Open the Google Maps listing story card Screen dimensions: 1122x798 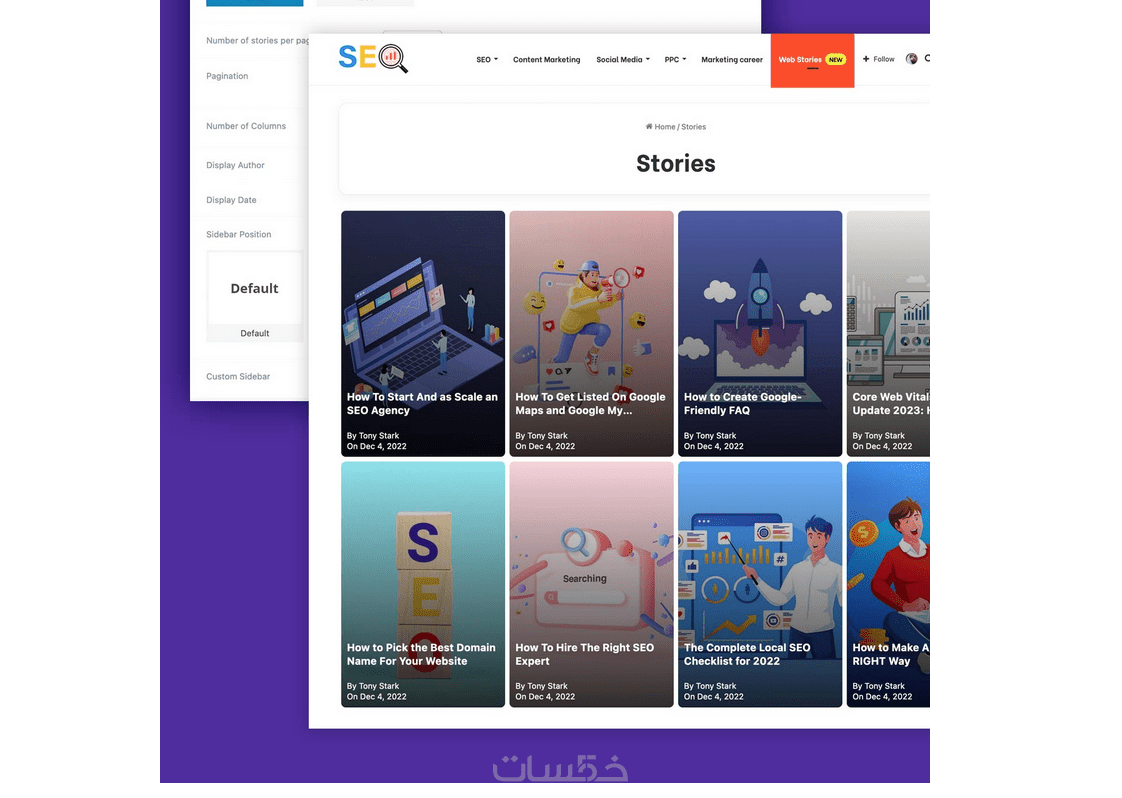[591, 334]
